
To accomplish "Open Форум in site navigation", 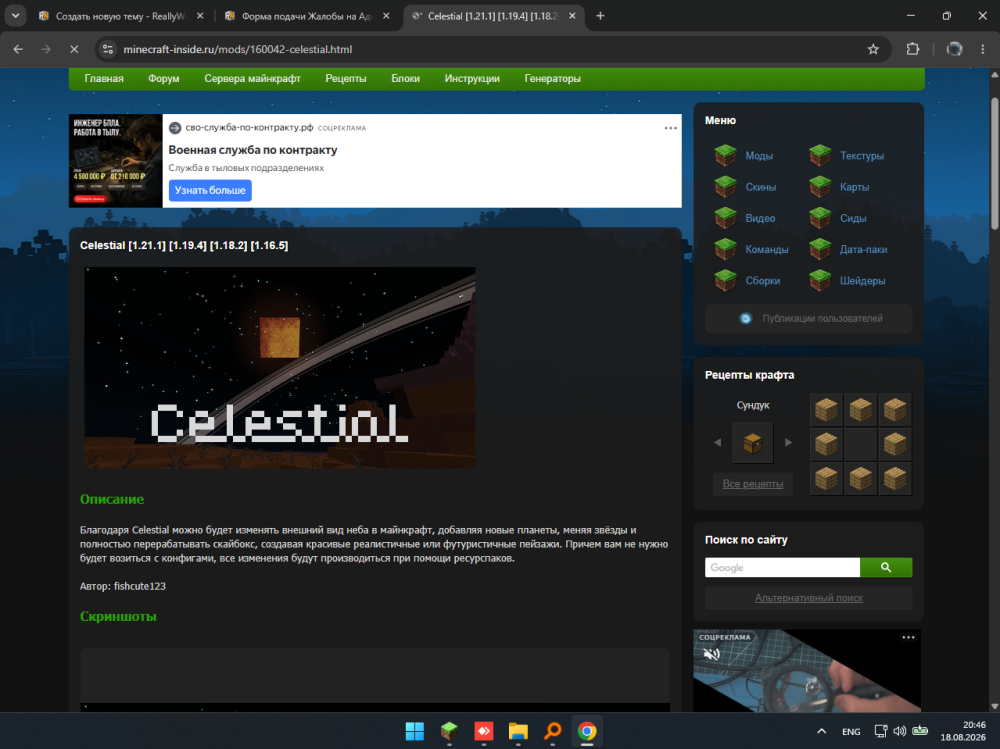I will [x=164, y=78].
